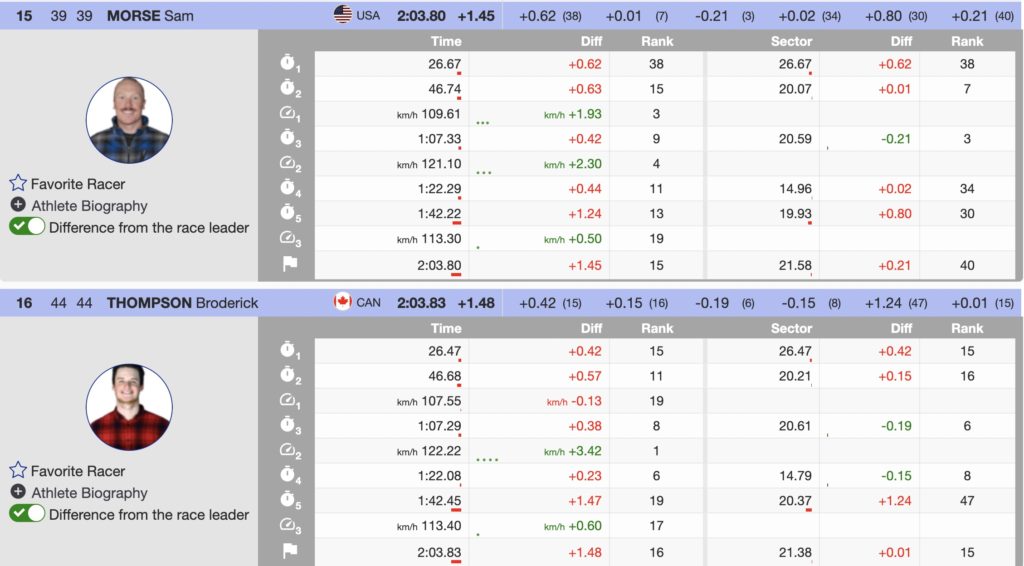Viewport: 1024px width, 566px height.
Task: Click the star icon beside Thompson's Favorite Racer
Action: pos(17,471)
